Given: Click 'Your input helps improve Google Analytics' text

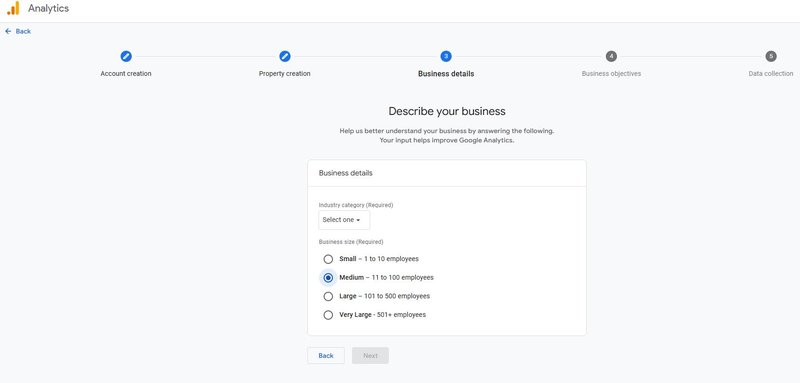Looking at the screenshot, I should [447, 140].
